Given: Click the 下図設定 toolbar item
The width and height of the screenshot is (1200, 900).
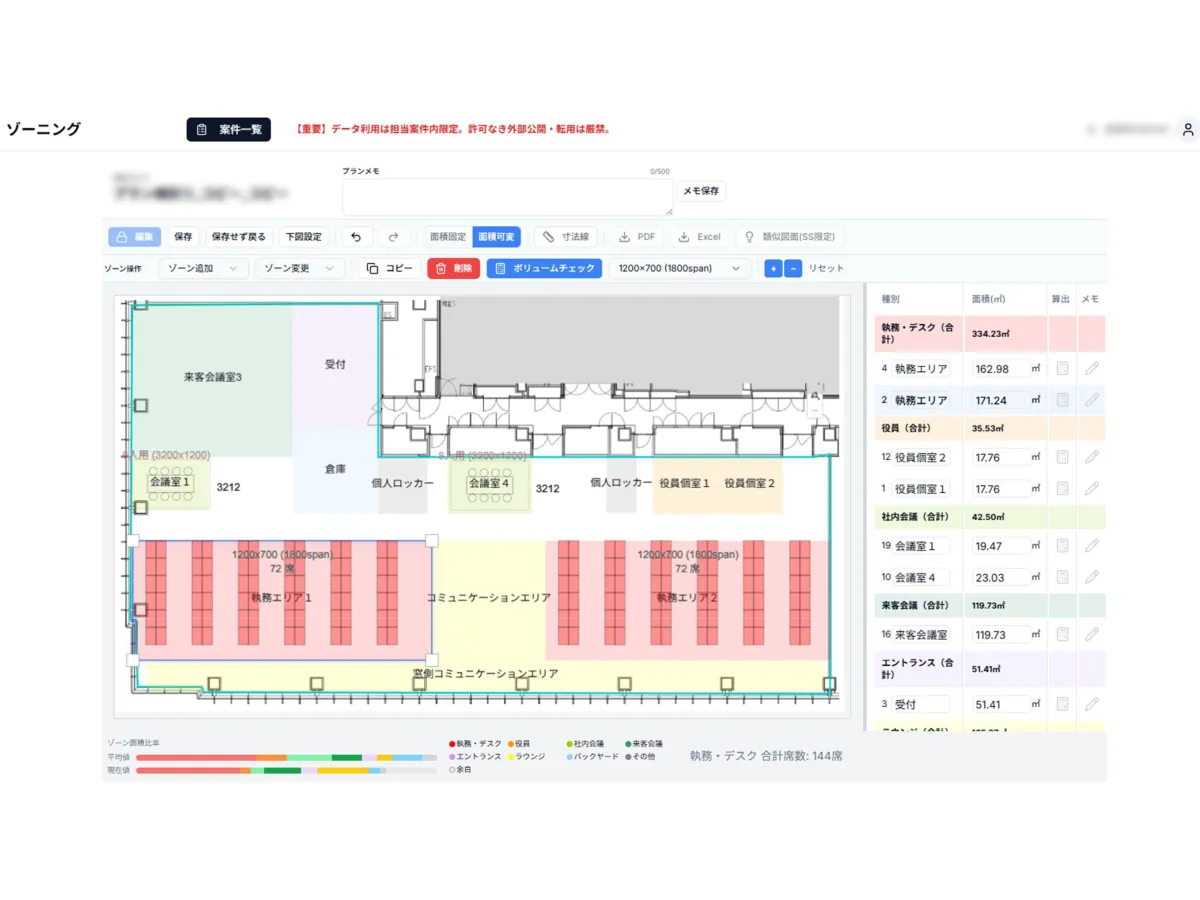Looking at the screenshot, I should pos(303,237).
